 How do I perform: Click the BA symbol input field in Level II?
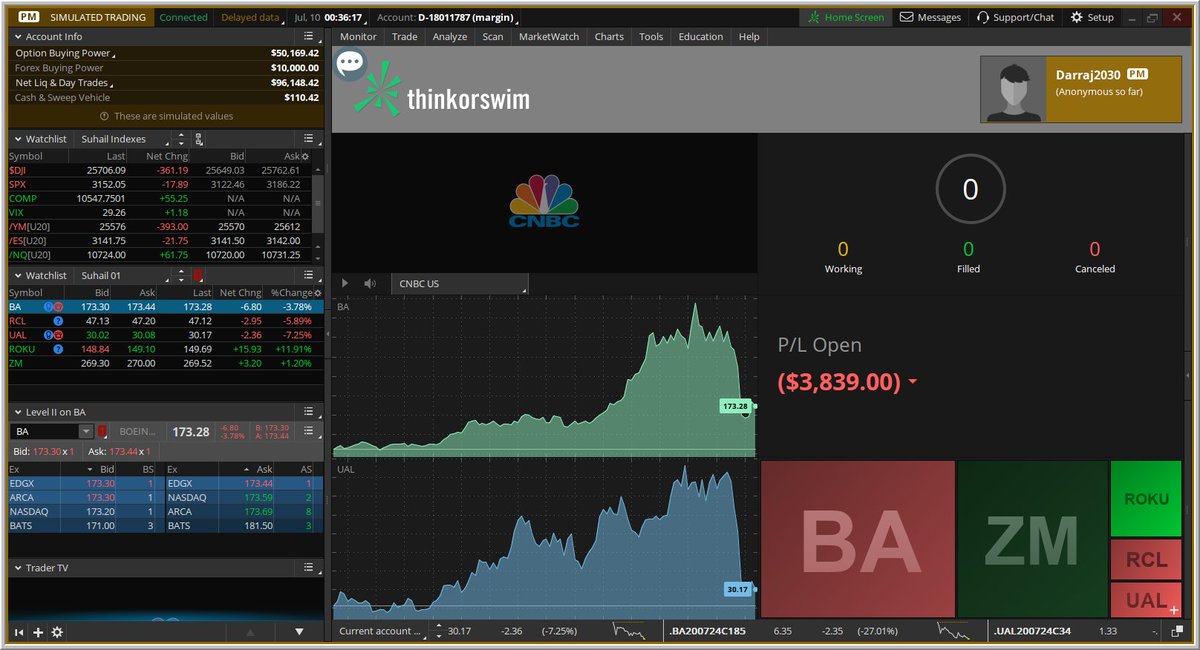click(45, 432)
